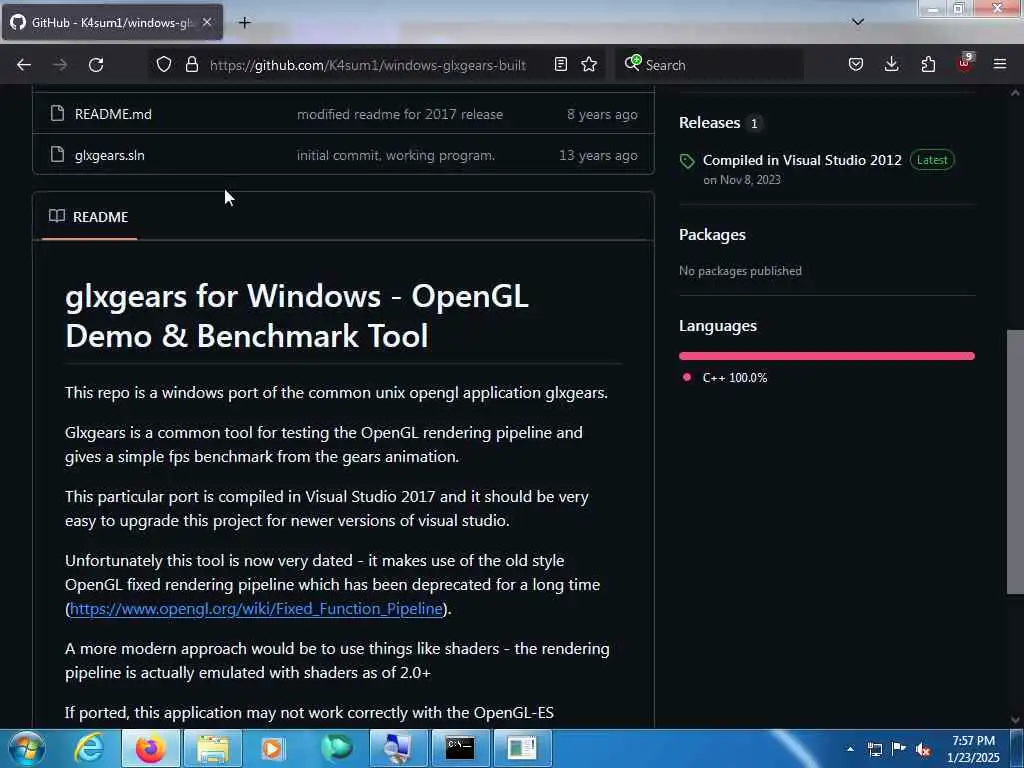Screen dimensions: 1024x768
Task: Click the pink C++ language bar
Action: pyautogui.click(x=827, y=356)
